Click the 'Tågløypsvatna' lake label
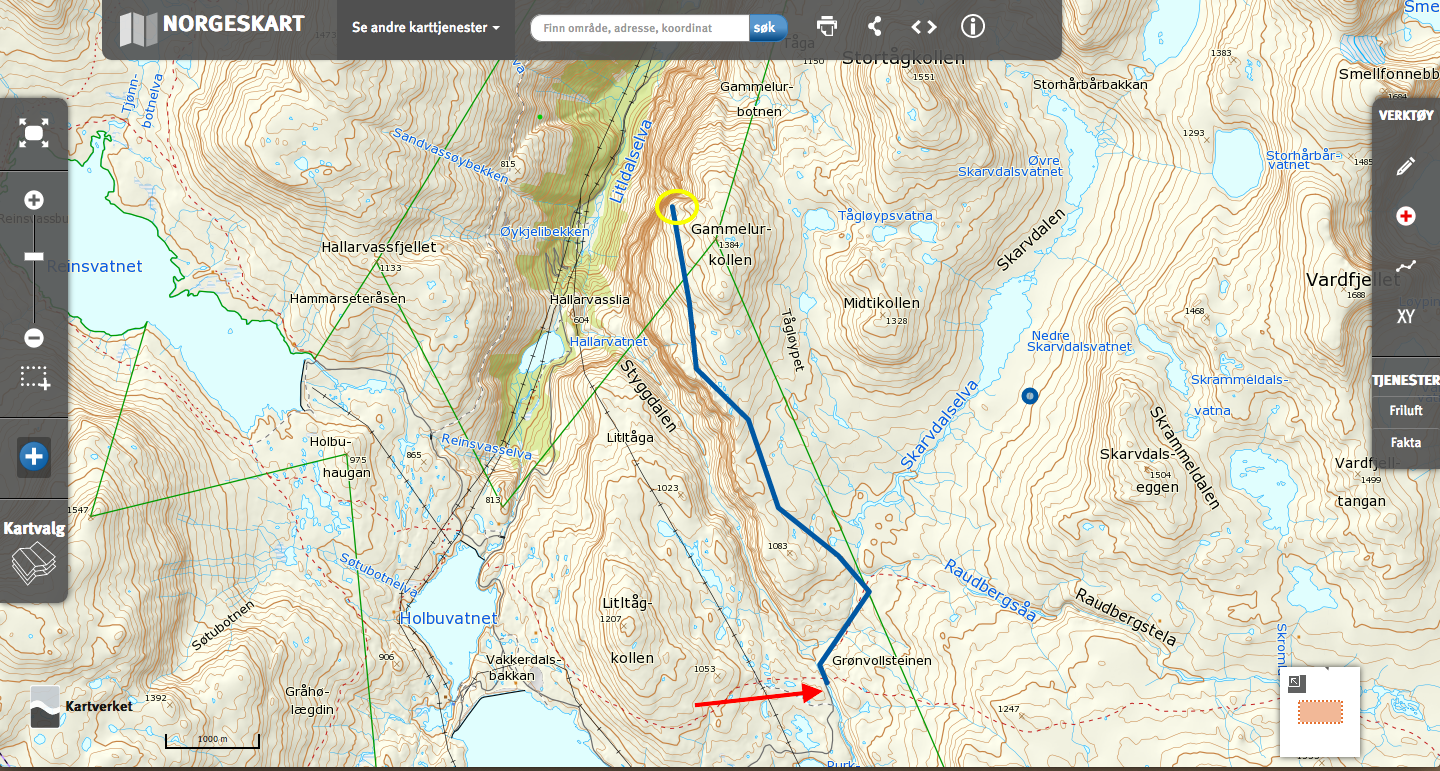 [885, 215]
